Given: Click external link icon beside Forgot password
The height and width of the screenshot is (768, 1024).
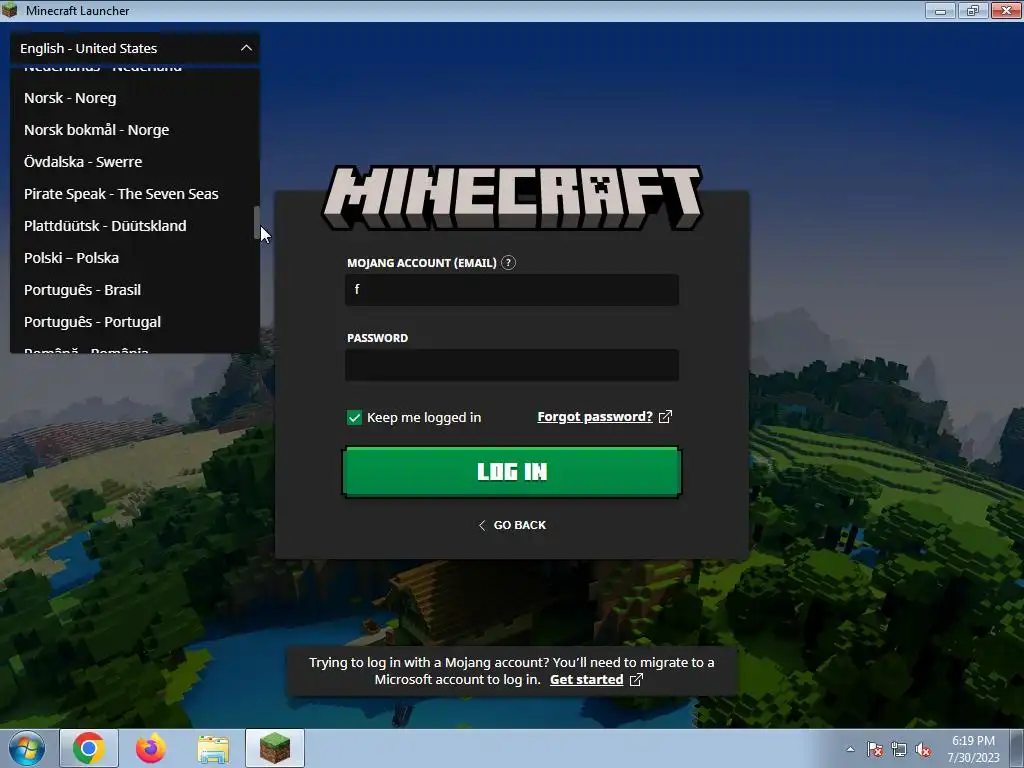Looking at the screenshot, I should click(665, 417).
